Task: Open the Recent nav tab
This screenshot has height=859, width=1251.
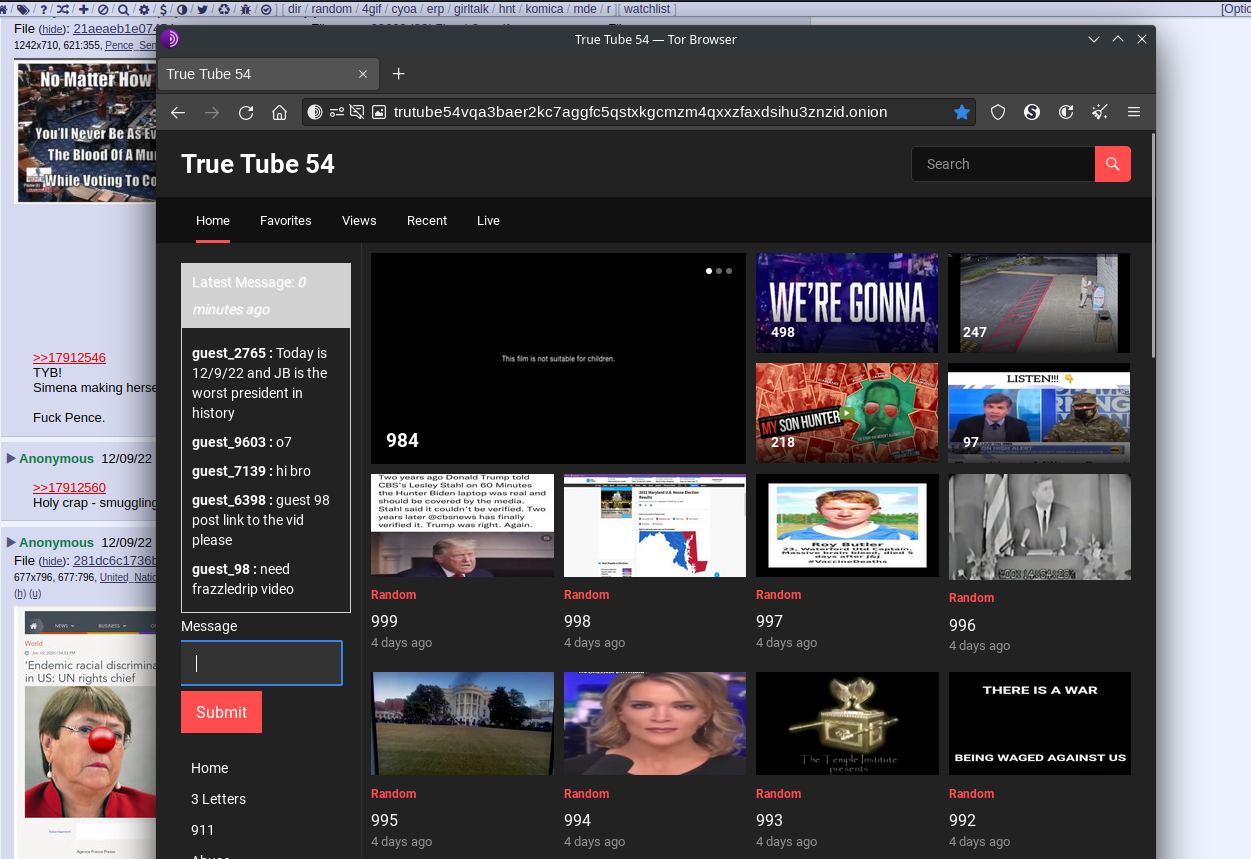Action: pyautogui.click(x=427, y=220)
